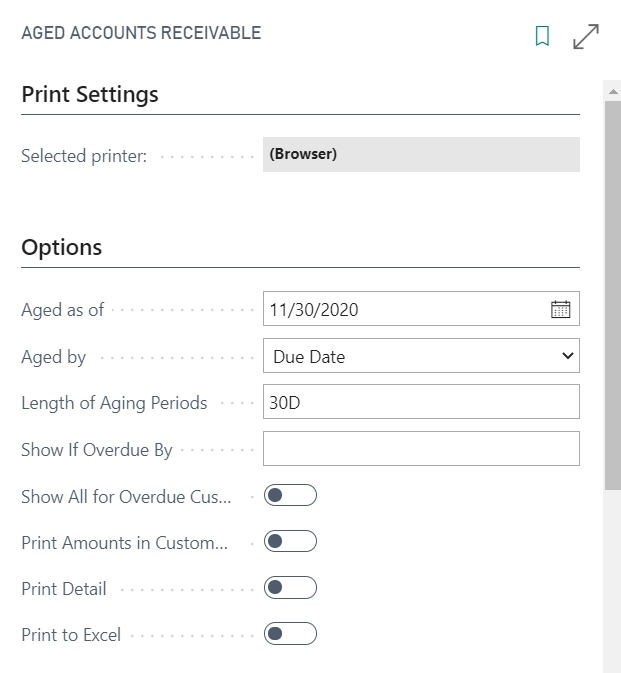Screen dimensions: 621x673
Task: Click the vertical scrollbar thumb
Action: (613, 295)
